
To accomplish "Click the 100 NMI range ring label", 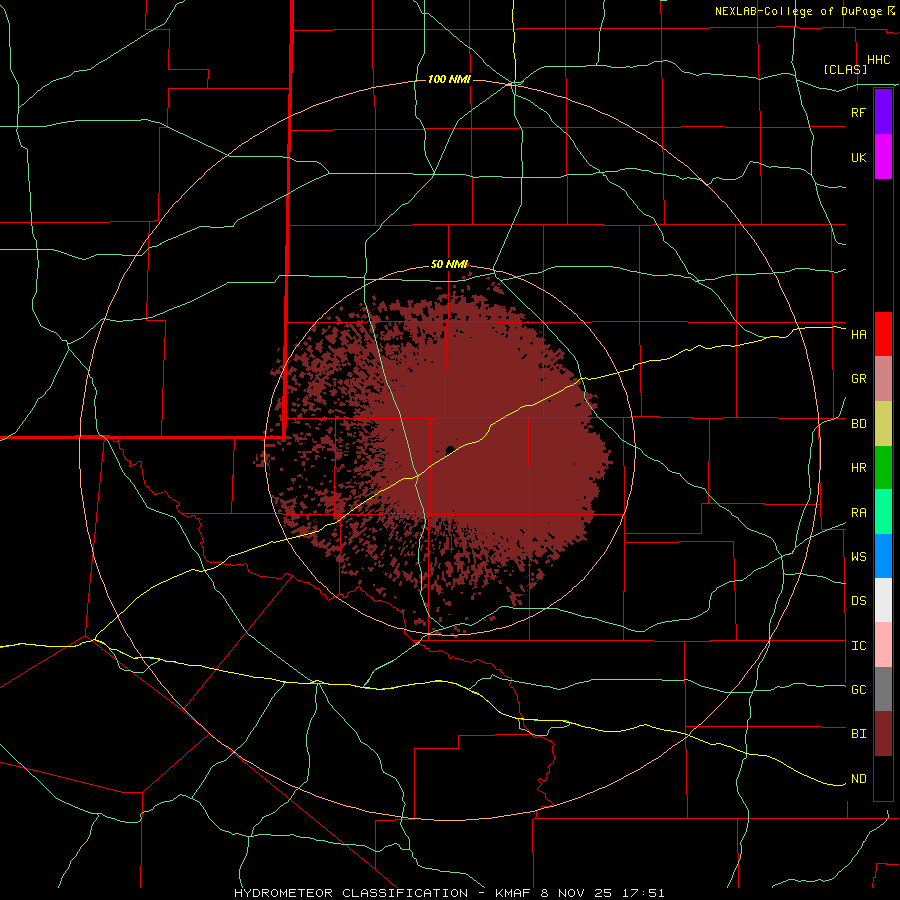I will (x=449, y=79).
